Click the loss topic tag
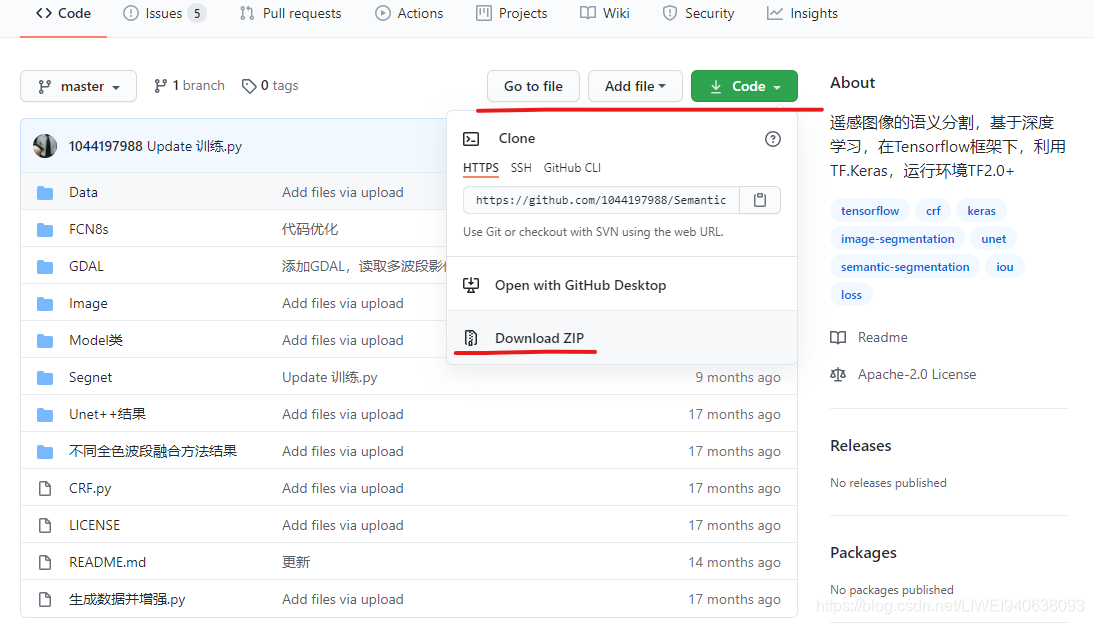1094x624 pixels. point(851,295)
